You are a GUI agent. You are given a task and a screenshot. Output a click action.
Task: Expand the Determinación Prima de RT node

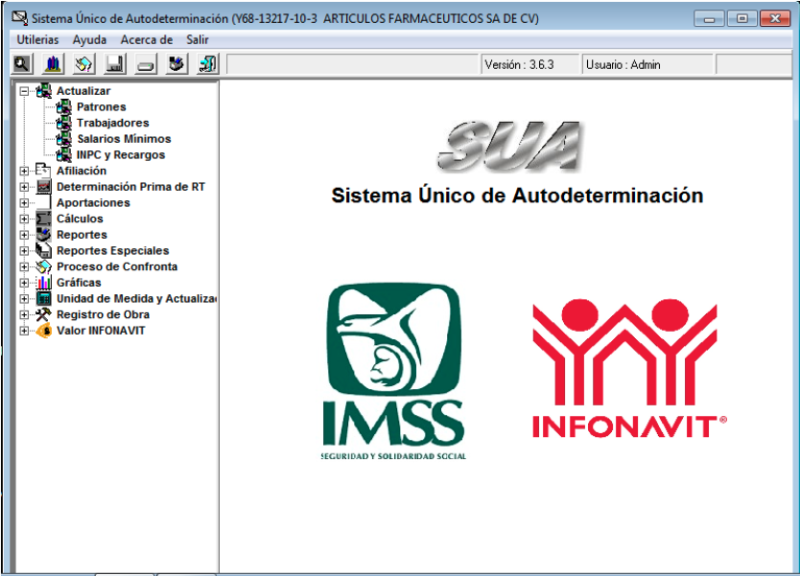pyautogui.click(x=24, y=187)
